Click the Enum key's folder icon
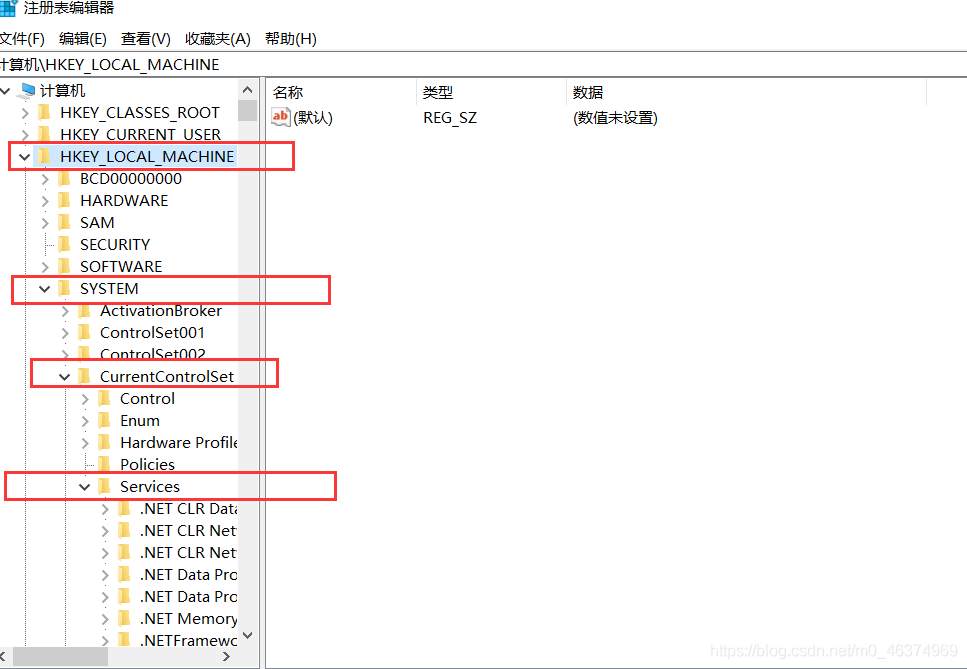Screen dimensions: 967x669 tap(103, 420)
